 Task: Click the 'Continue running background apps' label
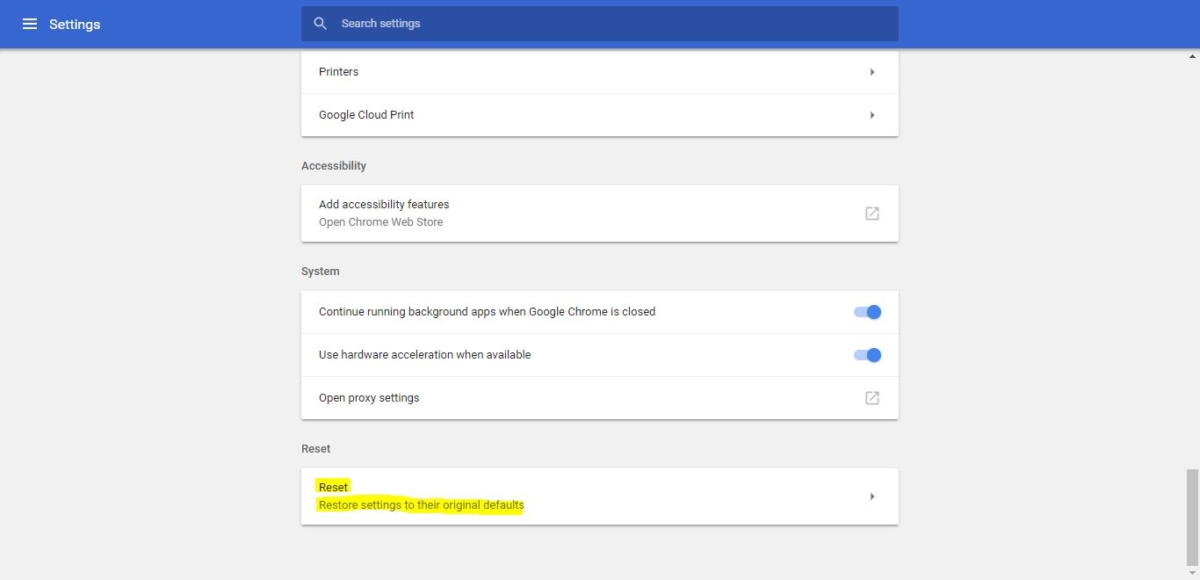(487, 312)
